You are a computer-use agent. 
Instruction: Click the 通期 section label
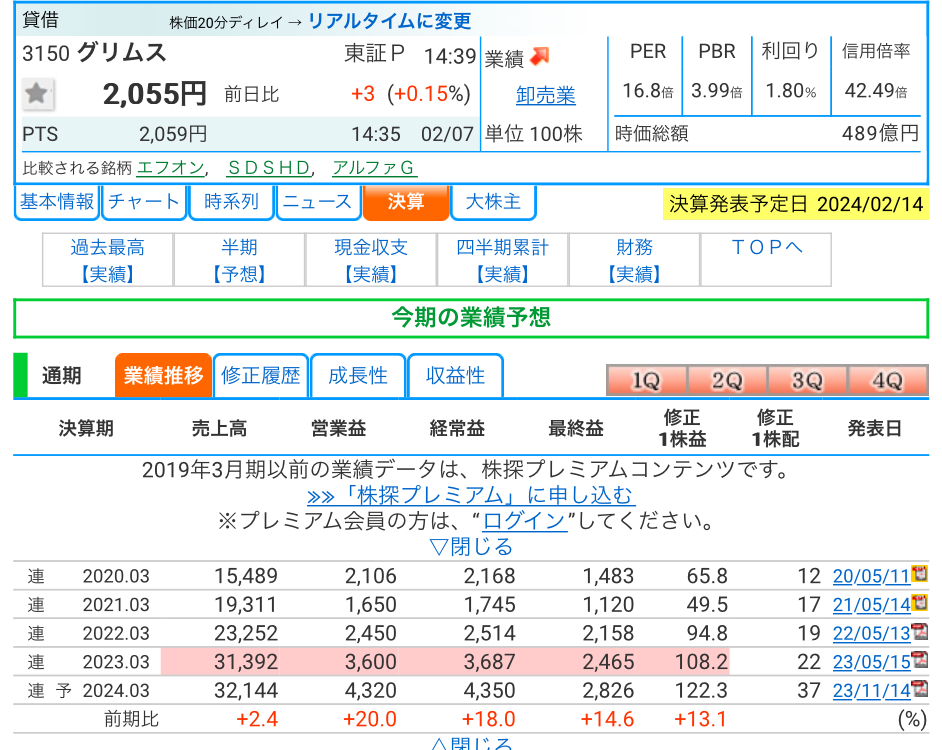[61, 376]
